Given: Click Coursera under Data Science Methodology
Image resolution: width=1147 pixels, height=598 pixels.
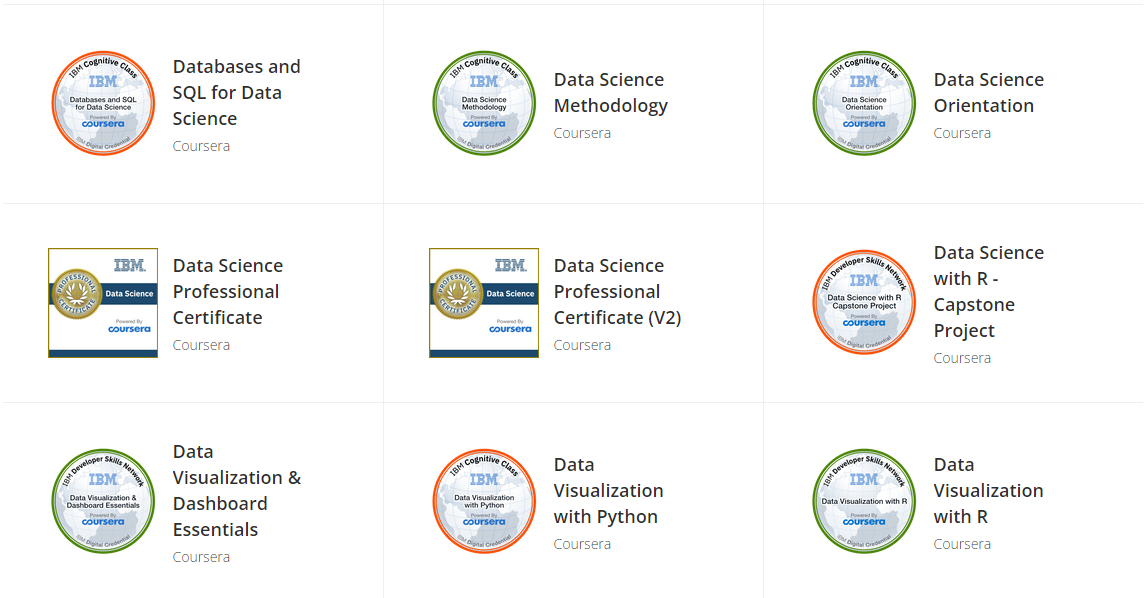Looking at the screenshot, I should [582, 133].
